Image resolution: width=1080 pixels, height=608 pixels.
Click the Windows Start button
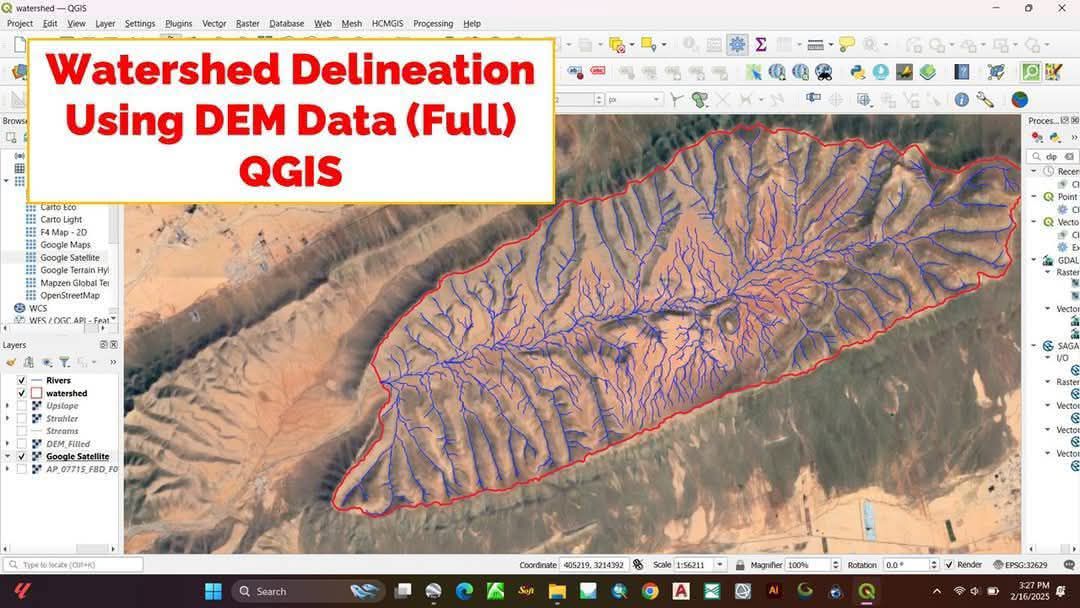click(x=214, y=591)
